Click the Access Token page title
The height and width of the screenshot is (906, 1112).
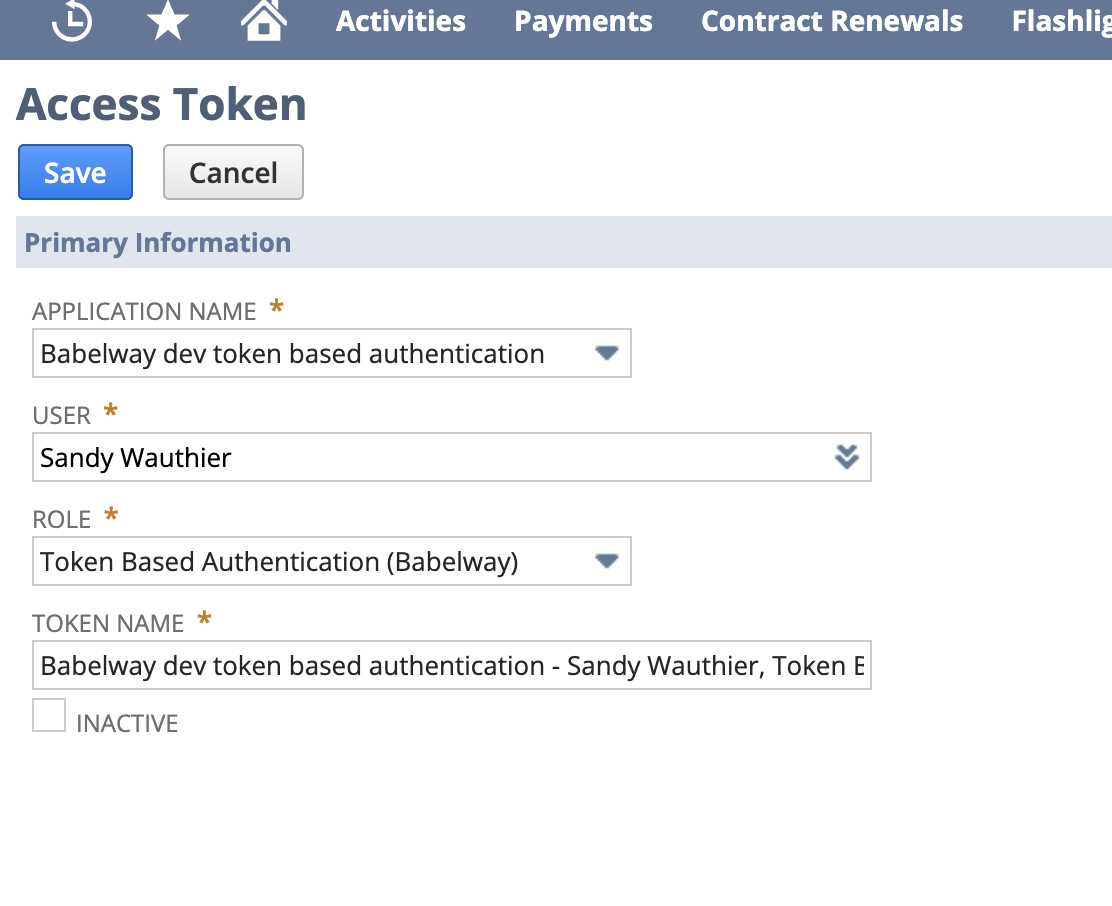click(162, 104)
